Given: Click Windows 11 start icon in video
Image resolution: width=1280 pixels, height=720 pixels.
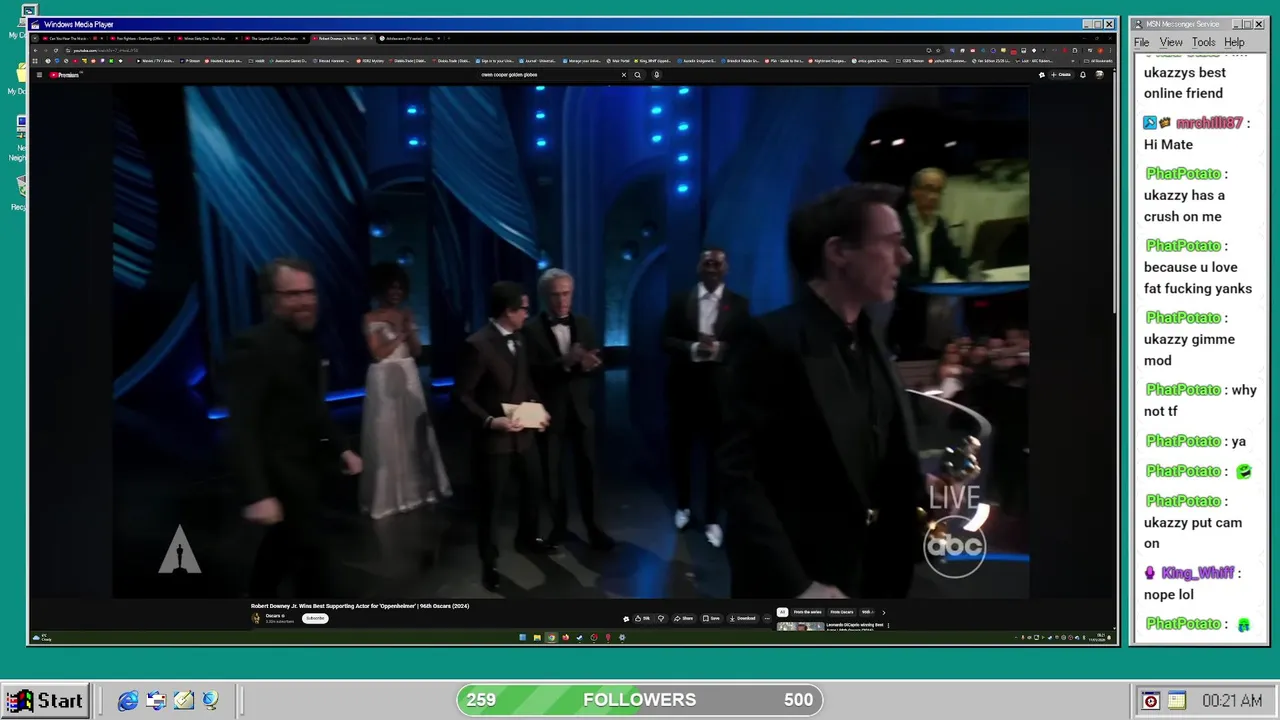Looking at the screenshot, I should 522,637.
